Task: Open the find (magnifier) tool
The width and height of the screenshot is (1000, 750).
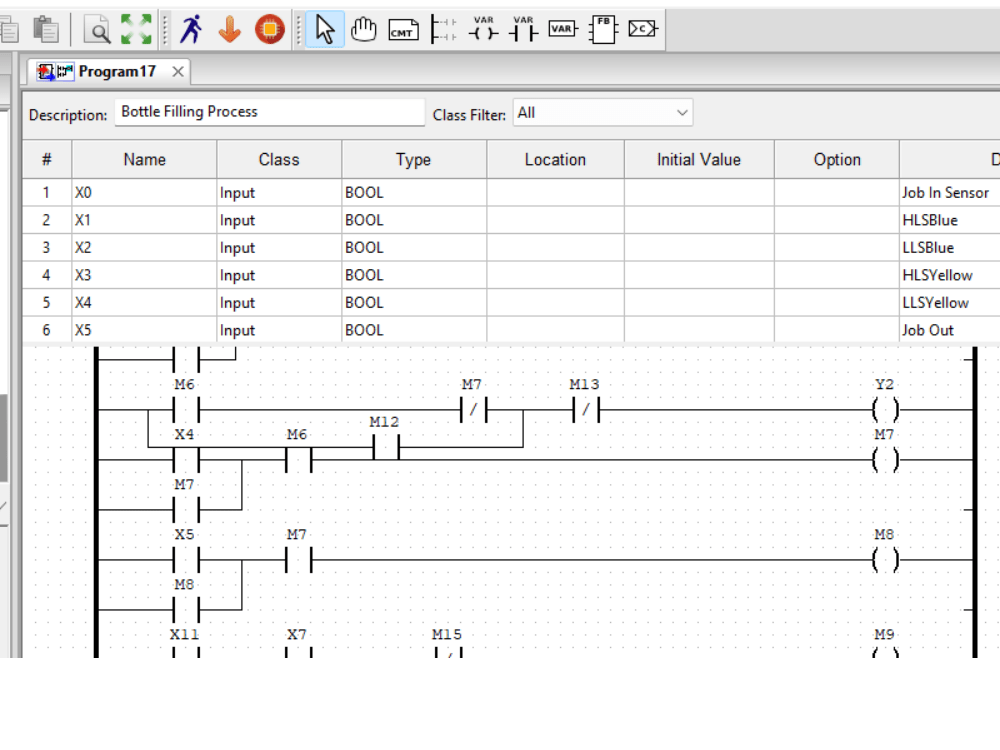Action: (x=96, y=29)
